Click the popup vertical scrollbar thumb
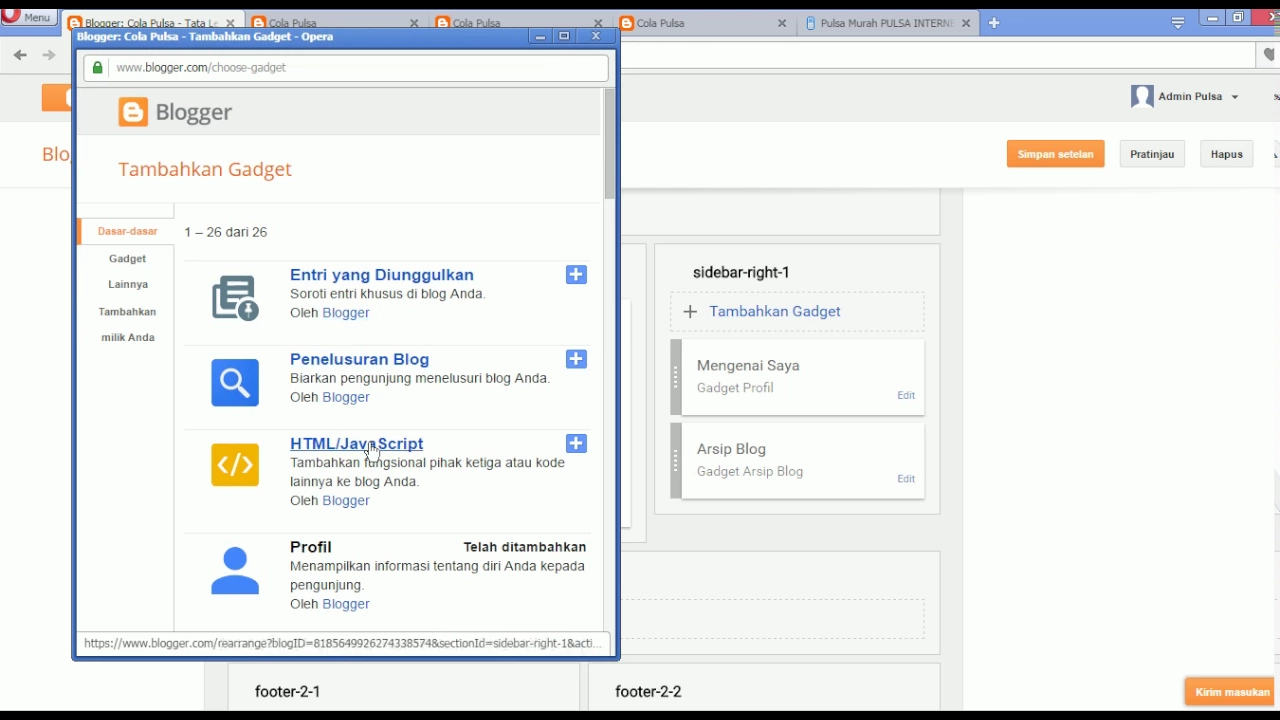1280x720 pixels. tap(609, 143)
